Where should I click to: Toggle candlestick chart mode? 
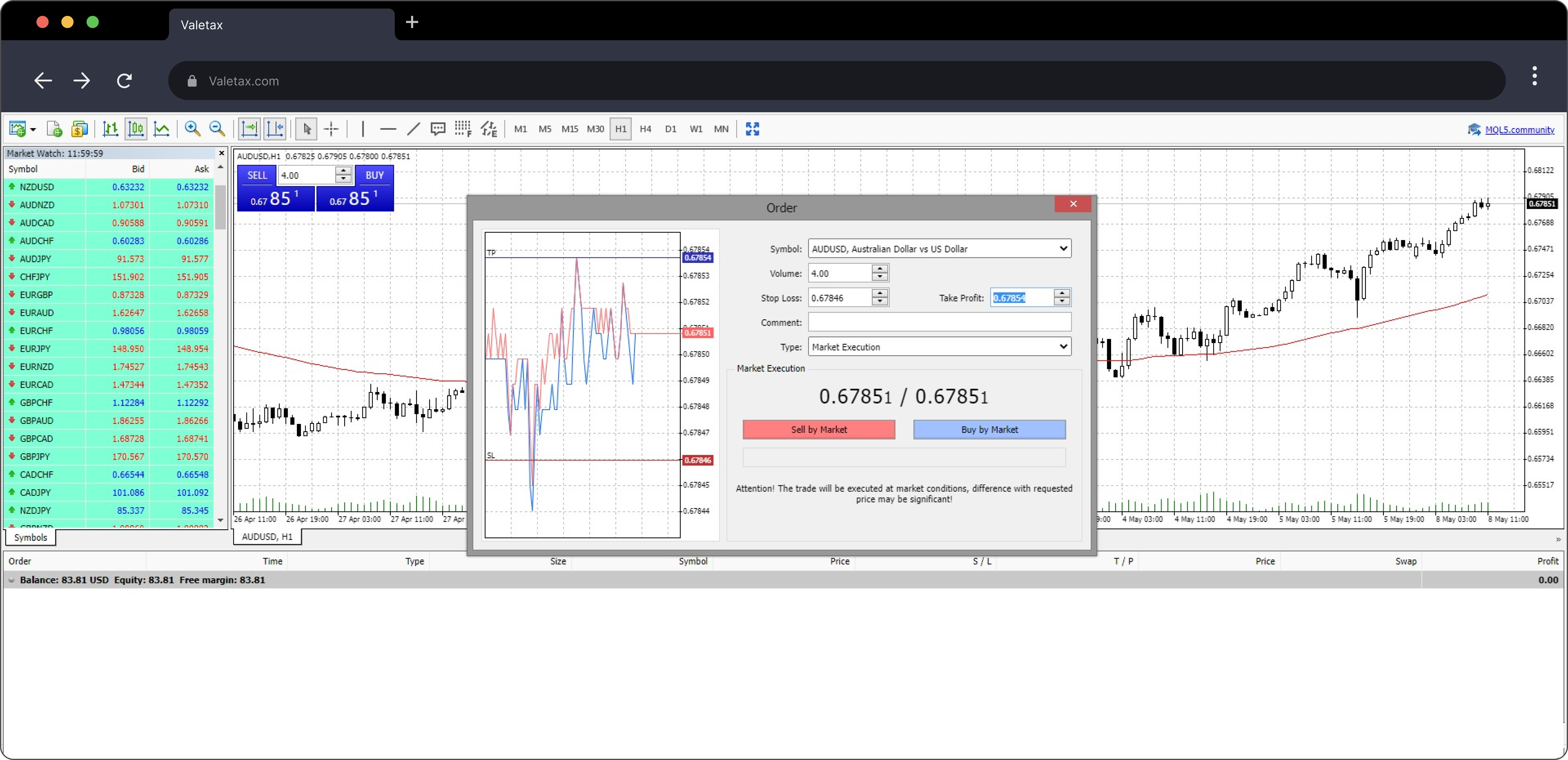click(136, 128)
